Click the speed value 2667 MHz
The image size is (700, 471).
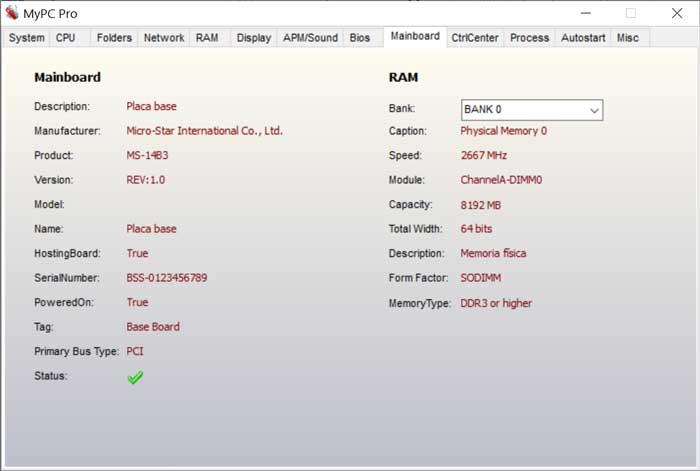(x=484, y=155)
